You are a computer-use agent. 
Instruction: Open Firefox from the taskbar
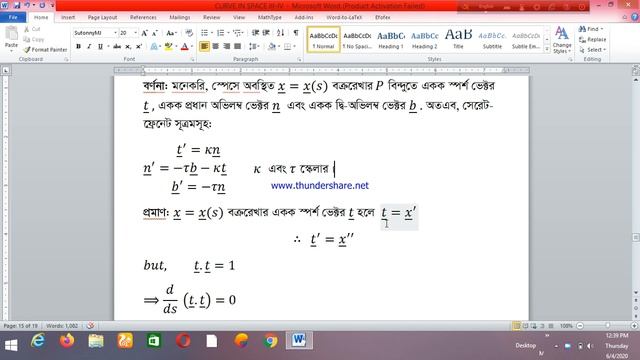[67, 340]
